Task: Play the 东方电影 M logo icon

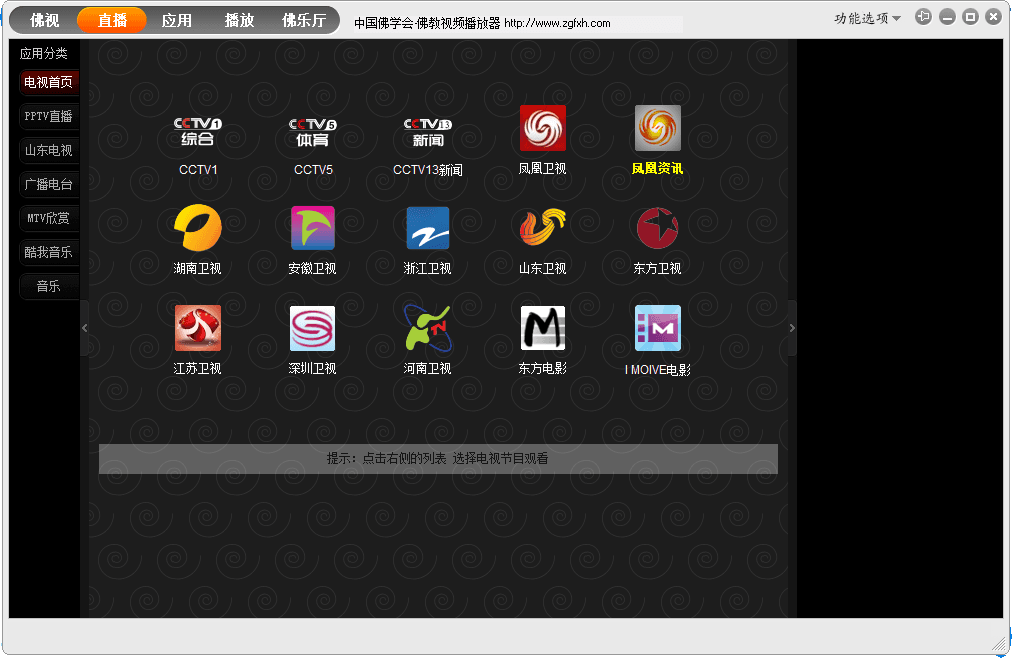Action: coord(543,328)
